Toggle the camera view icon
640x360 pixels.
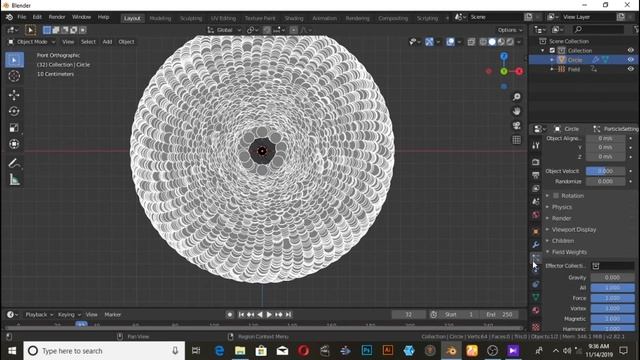point(517,125)
